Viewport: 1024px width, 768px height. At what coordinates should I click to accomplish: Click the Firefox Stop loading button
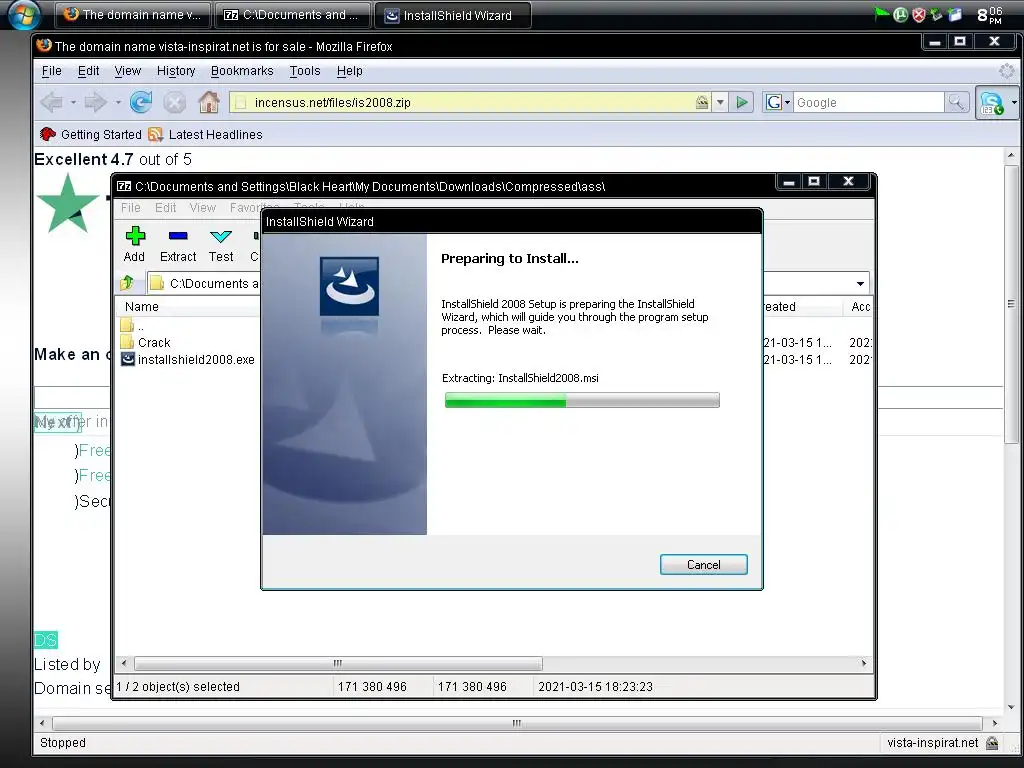click(x=174, y=103)
